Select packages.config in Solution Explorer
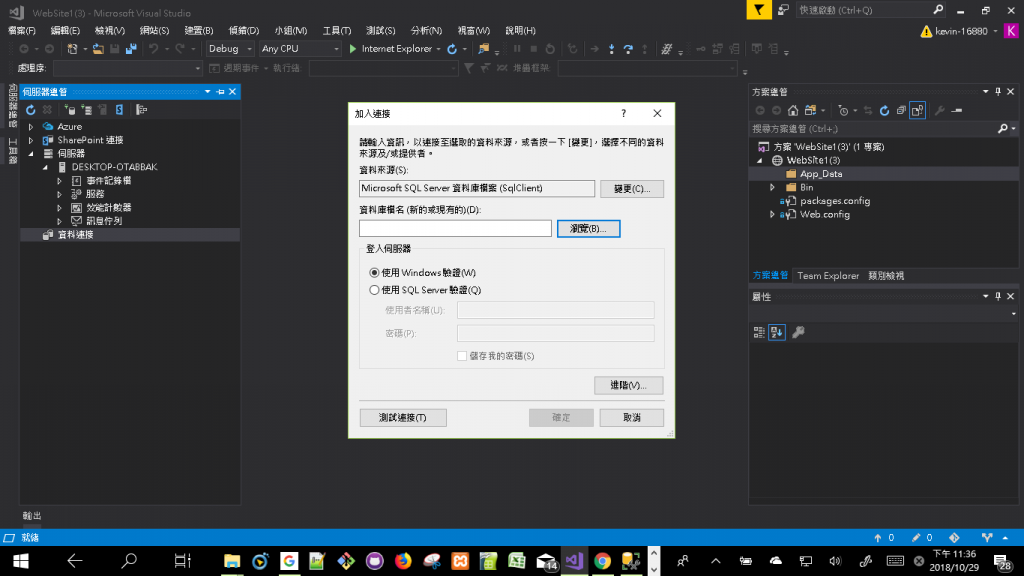1024x576 pixels. 835,200
